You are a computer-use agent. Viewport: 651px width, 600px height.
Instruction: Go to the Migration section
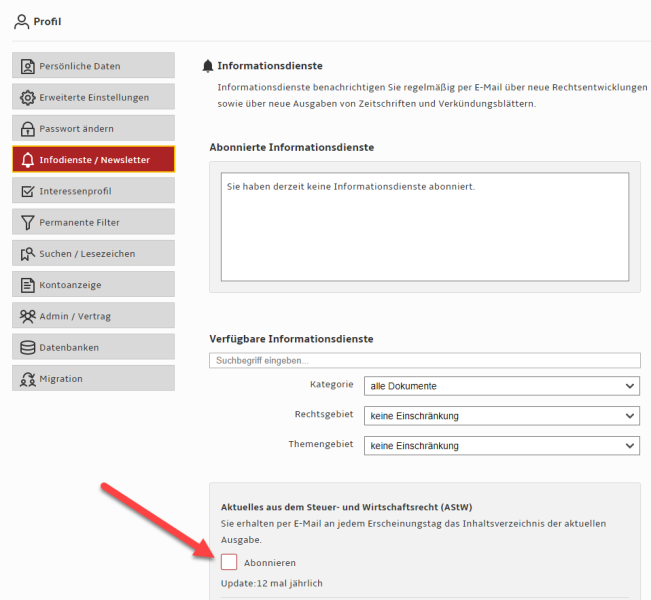[x=93, y=379]
